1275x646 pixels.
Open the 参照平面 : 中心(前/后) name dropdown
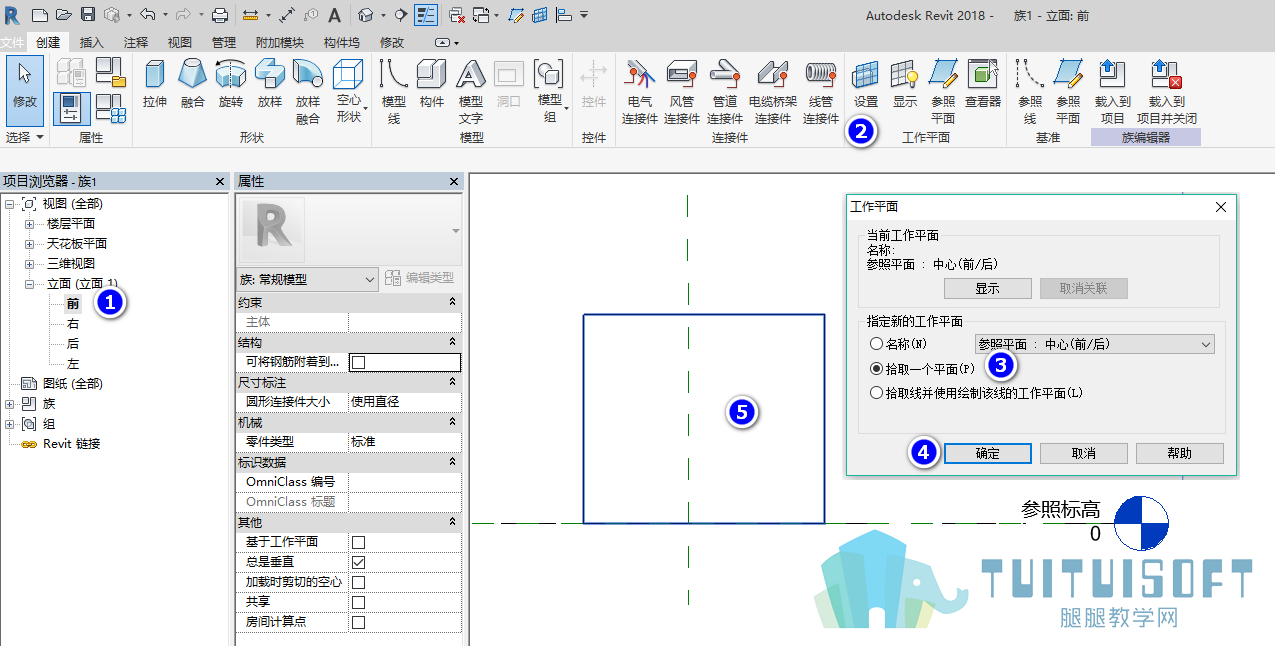click(1095, 344)
